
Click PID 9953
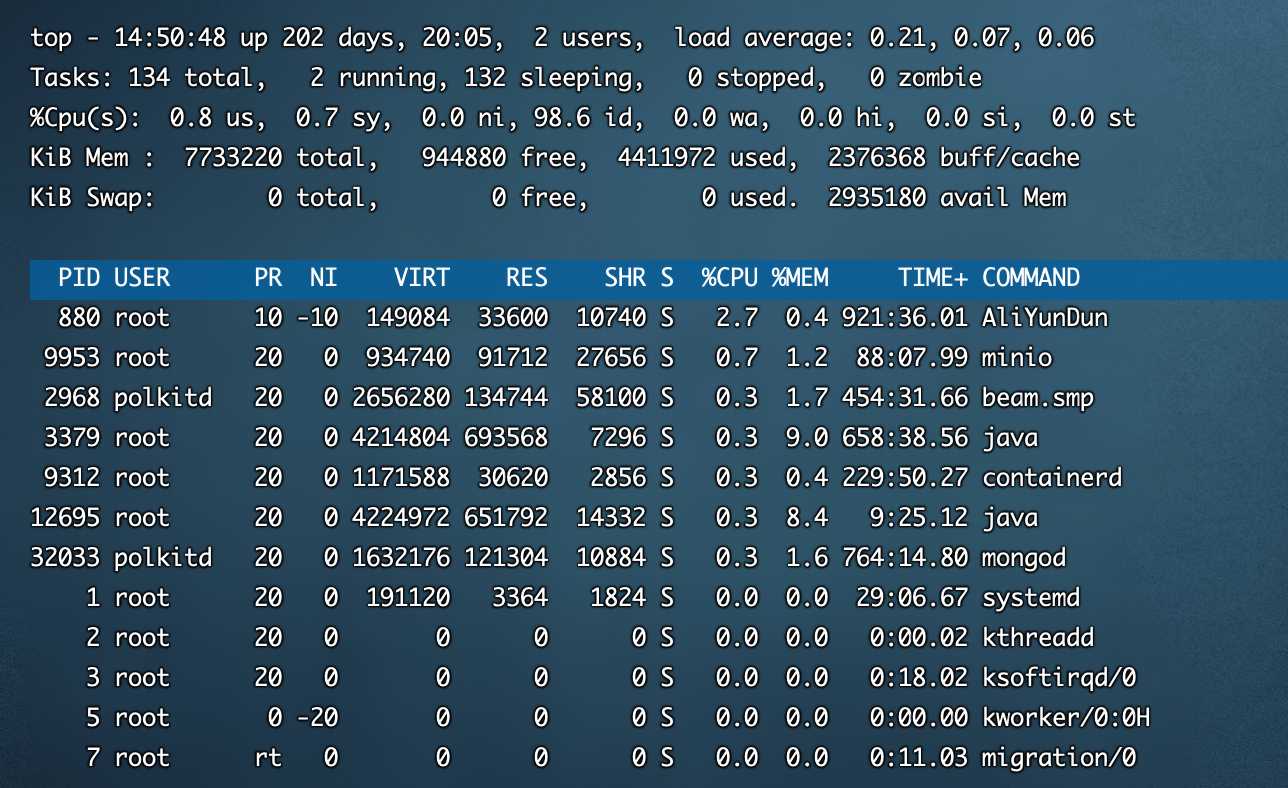[72, 358]
